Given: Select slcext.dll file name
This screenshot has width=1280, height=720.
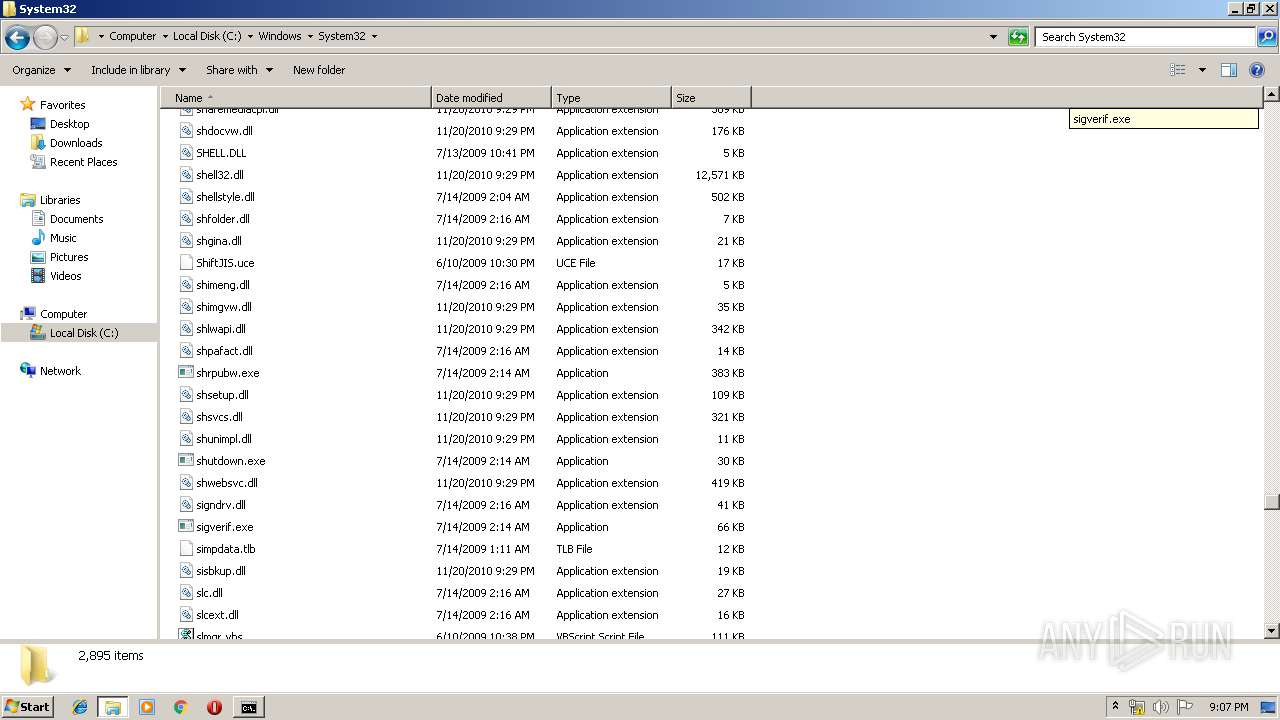Looking at the screenshot, I should point(217,615).
